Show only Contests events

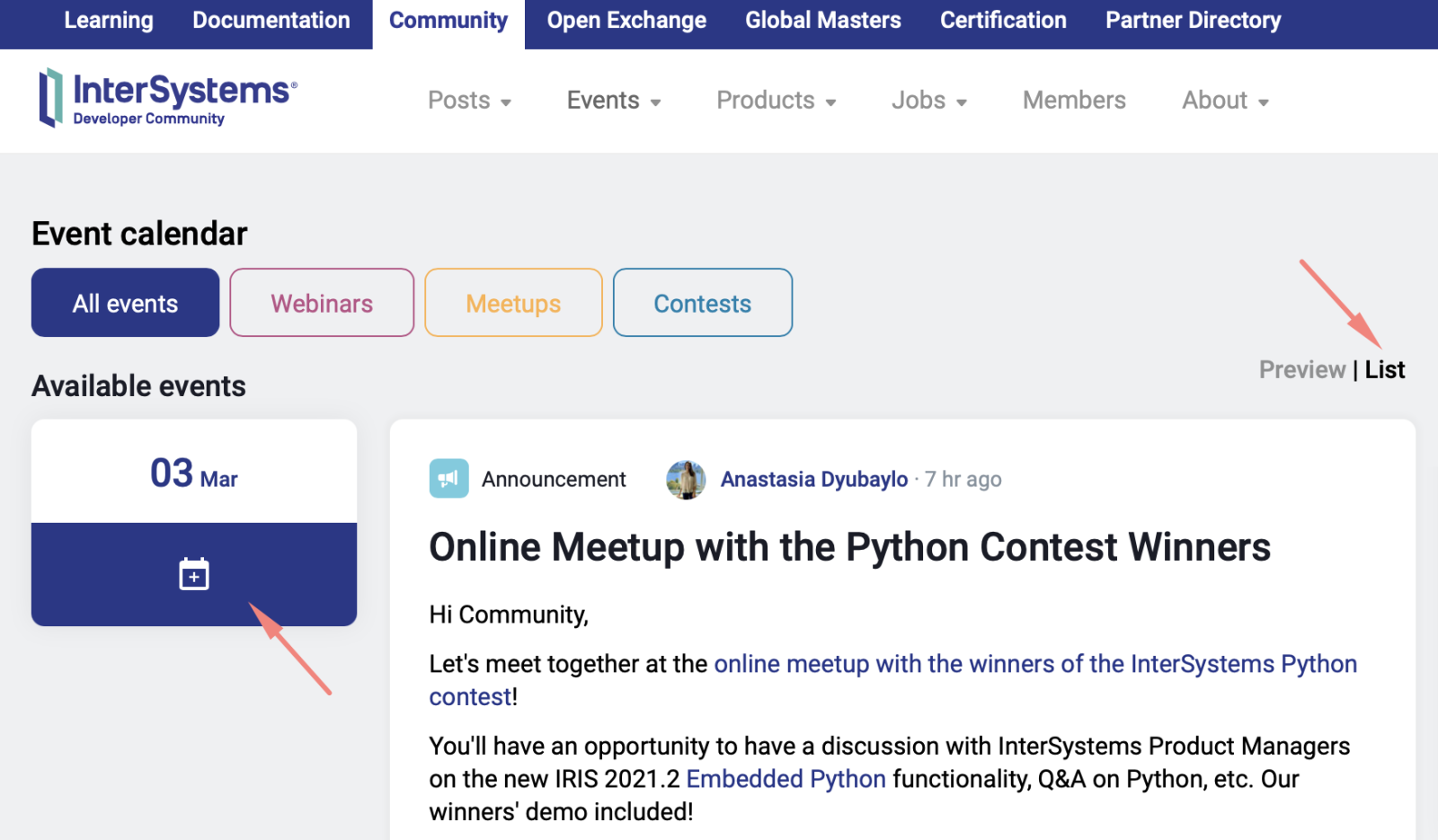point(702,303)
